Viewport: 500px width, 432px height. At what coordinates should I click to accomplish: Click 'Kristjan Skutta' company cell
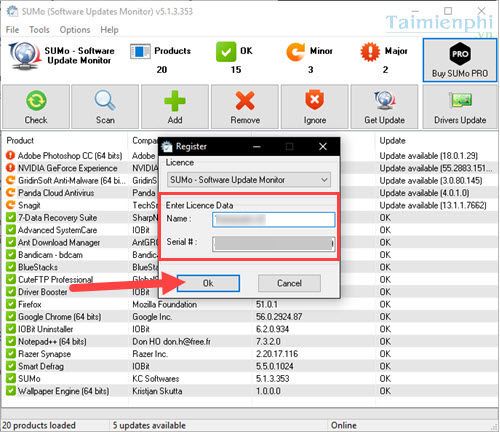(x=157, y=391)
